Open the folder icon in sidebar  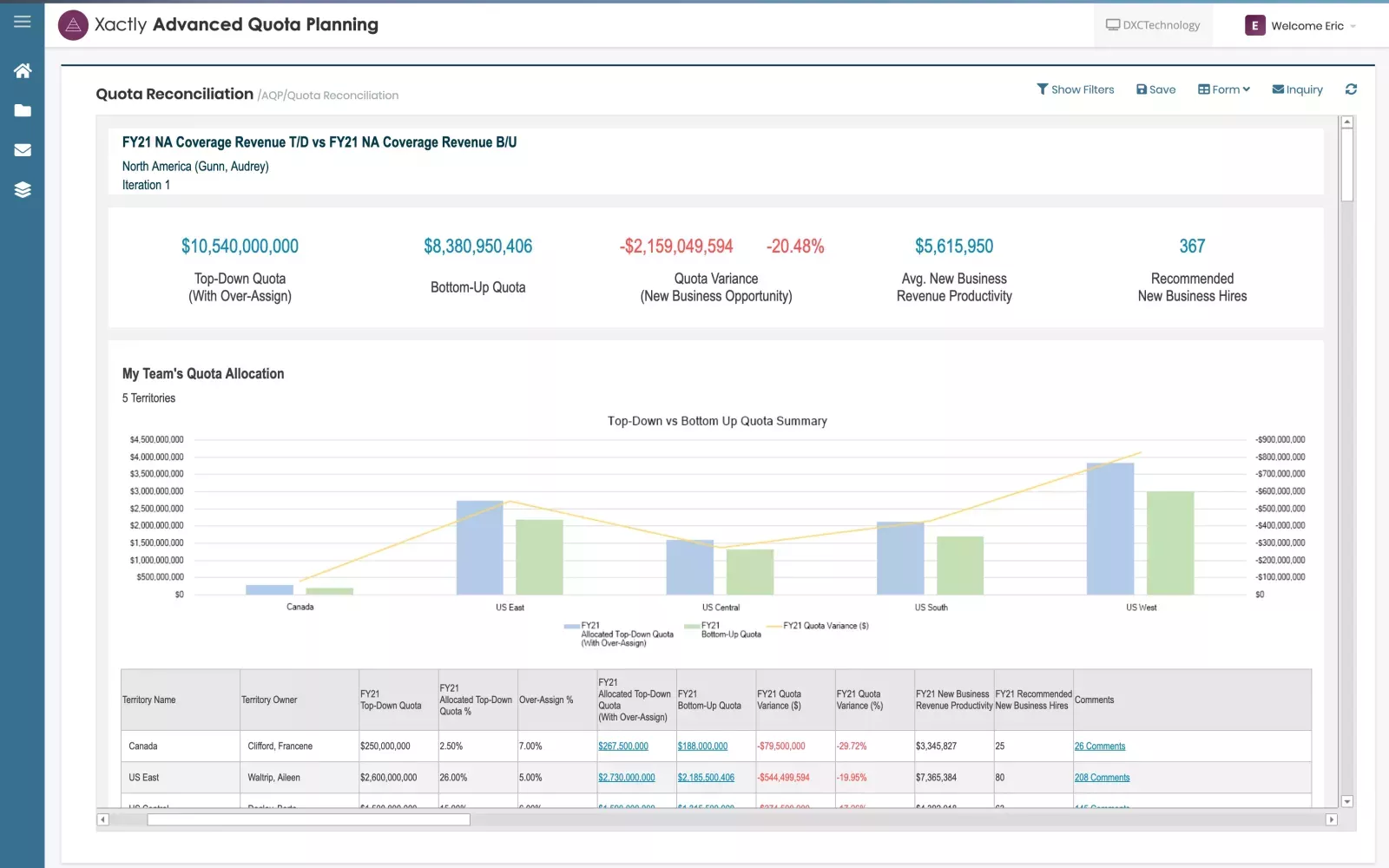(23, 110)
